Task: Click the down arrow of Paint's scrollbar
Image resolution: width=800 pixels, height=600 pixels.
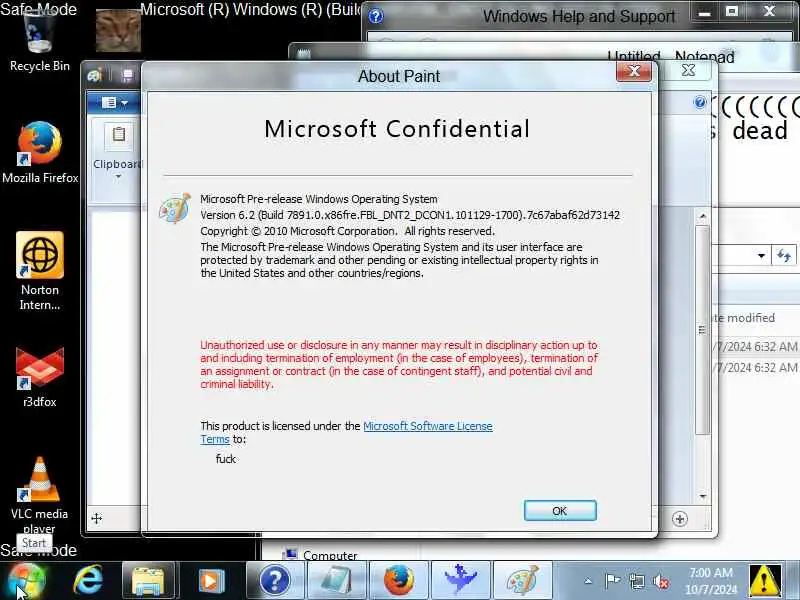Action: click(x=703, y=496)
